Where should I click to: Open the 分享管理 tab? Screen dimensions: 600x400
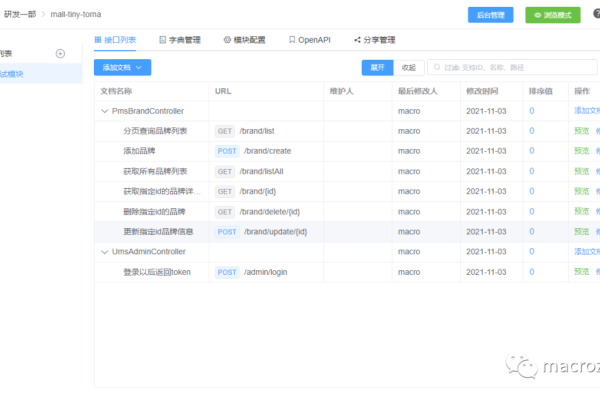[375, 40]
